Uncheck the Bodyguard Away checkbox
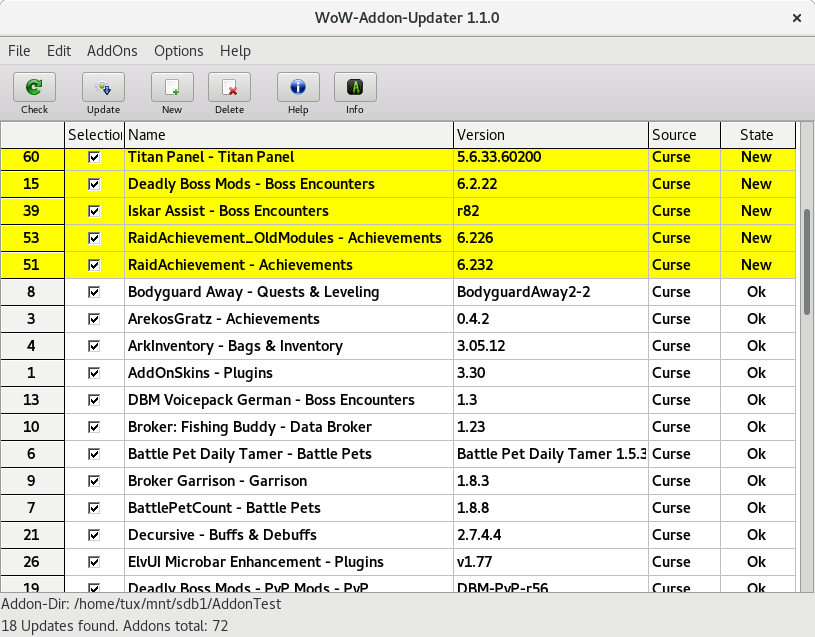 94,292
